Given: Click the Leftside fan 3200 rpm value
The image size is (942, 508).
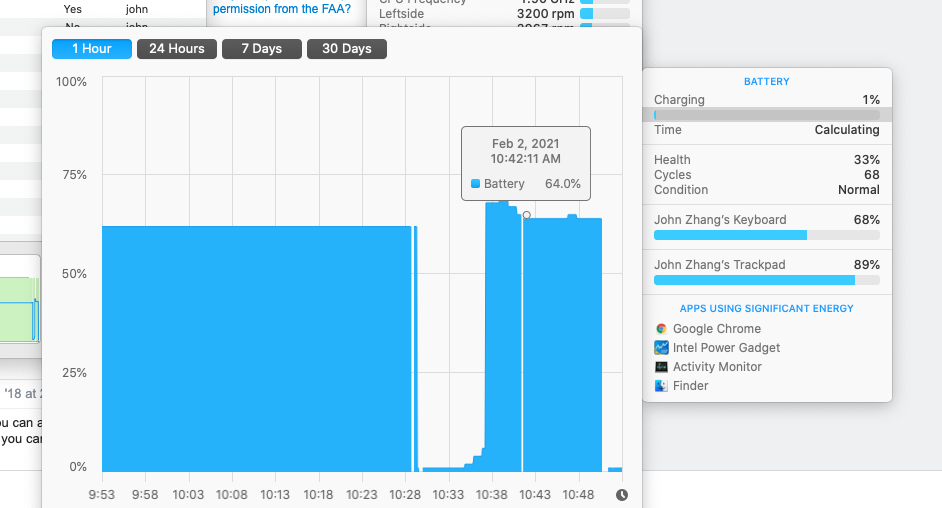Looking at the screenshot, I should tap(545, 14).
